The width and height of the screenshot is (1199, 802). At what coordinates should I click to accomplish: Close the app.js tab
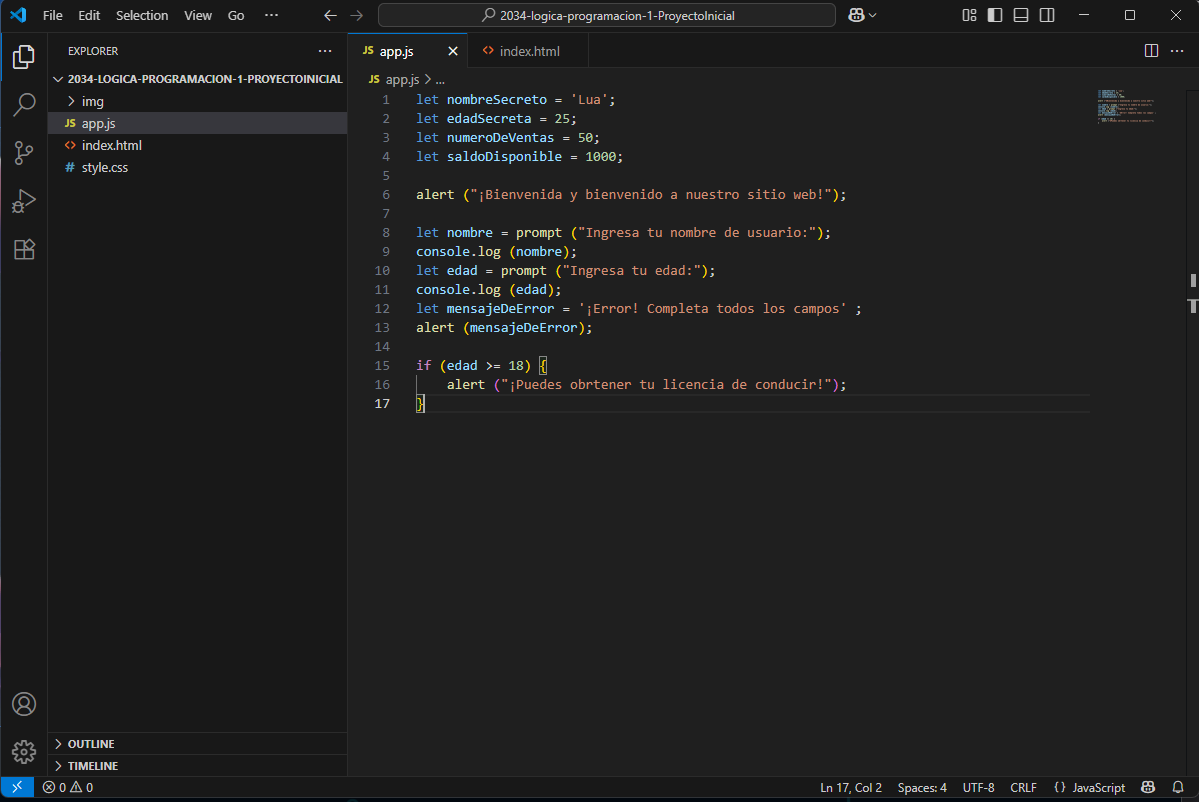click(x=453, y=51)
